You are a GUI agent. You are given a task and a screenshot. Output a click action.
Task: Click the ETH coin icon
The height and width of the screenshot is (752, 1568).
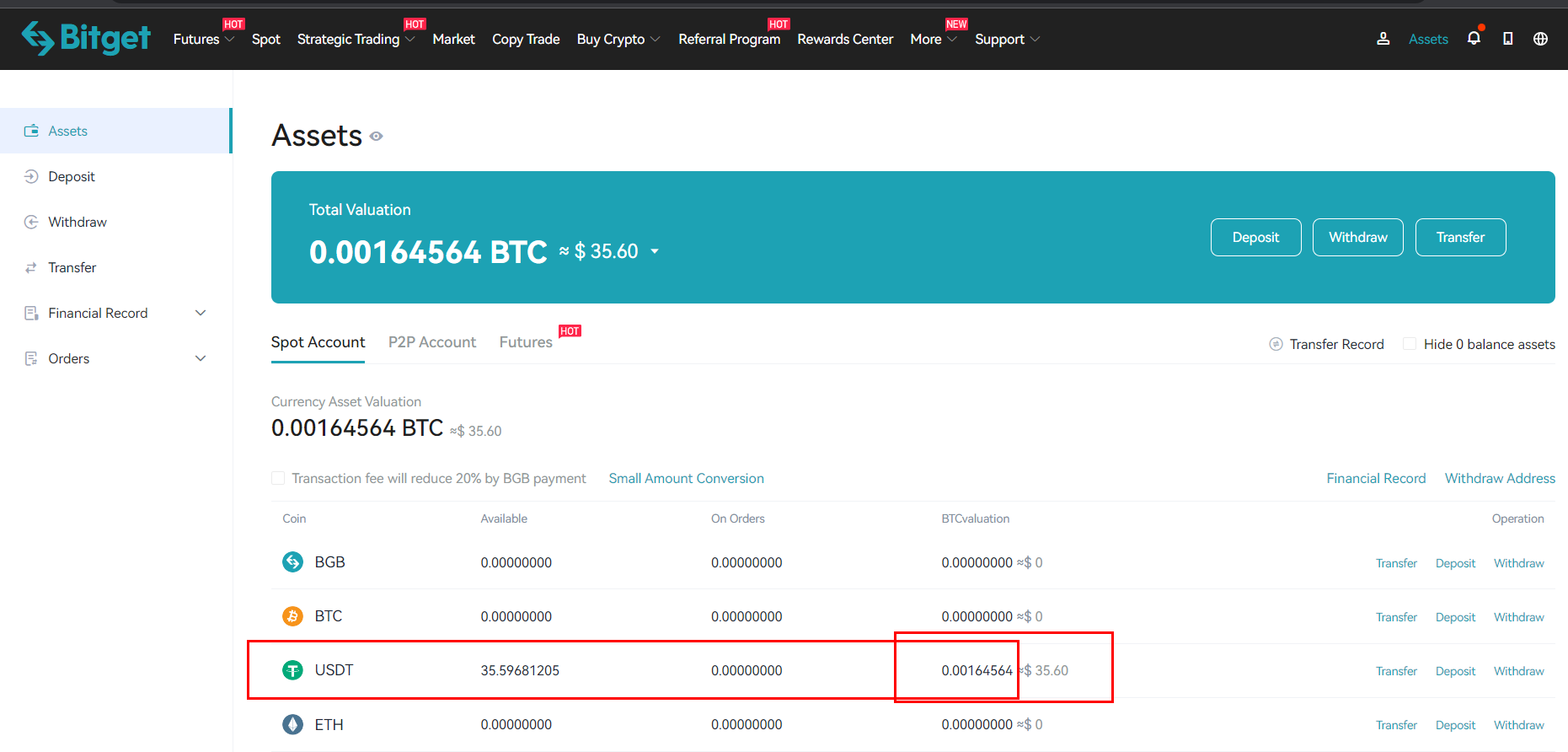coord(292,724)
